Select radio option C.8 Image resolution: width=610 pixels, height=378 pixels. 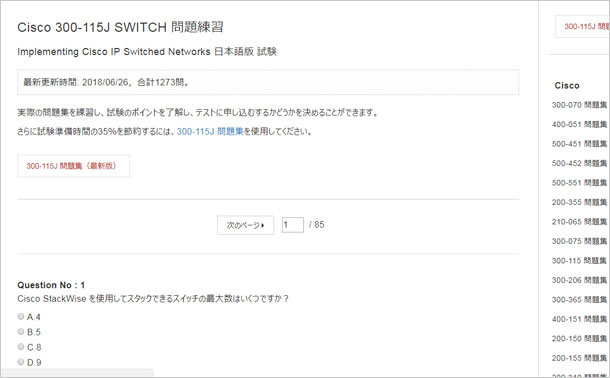[21, 347]
